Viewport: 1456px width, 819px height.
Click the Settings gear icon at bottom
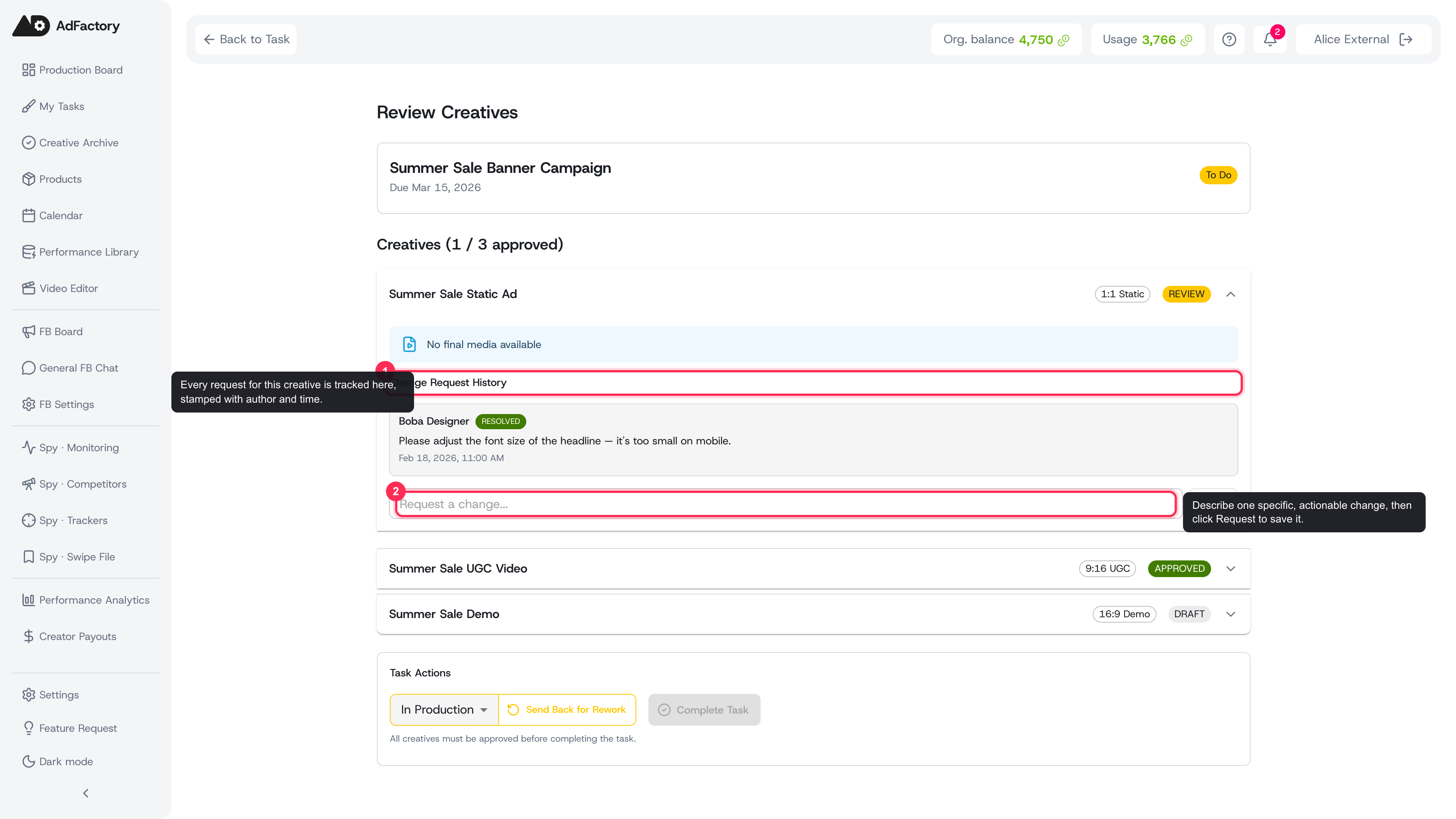pyautogui.click(x=28, y=695)
